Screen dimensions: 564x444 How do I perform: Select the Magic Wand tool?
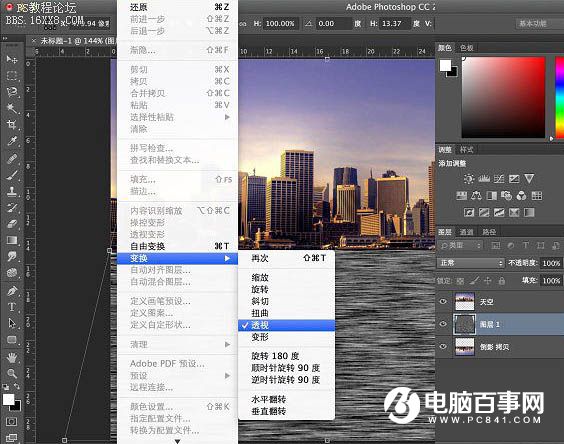point(12,108)
